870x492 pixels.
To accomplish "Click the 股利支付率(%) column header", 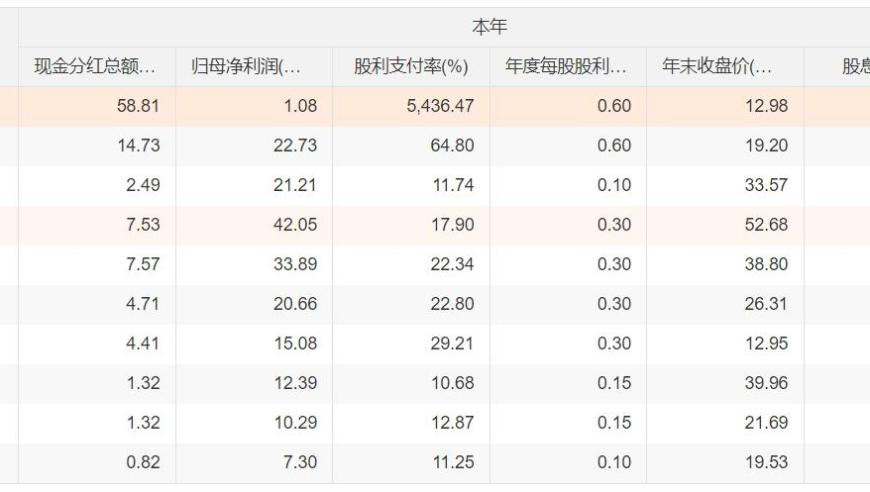I will [411, 67].
